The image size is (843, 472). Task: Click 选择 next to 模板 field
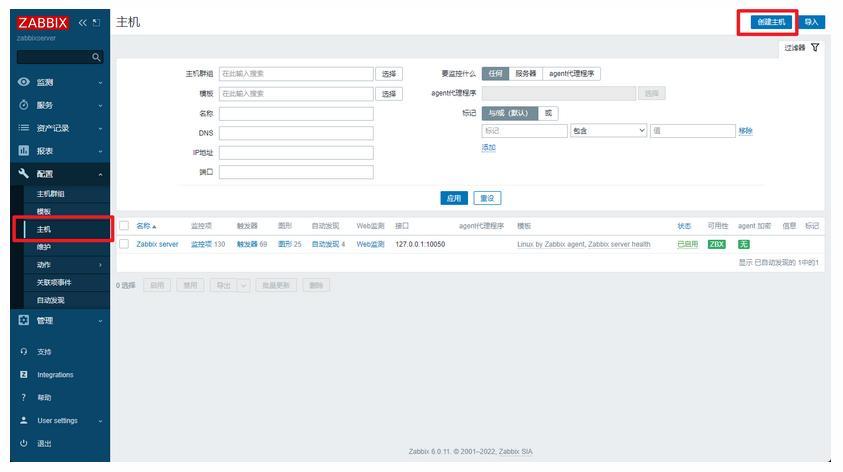click(389, 94)
